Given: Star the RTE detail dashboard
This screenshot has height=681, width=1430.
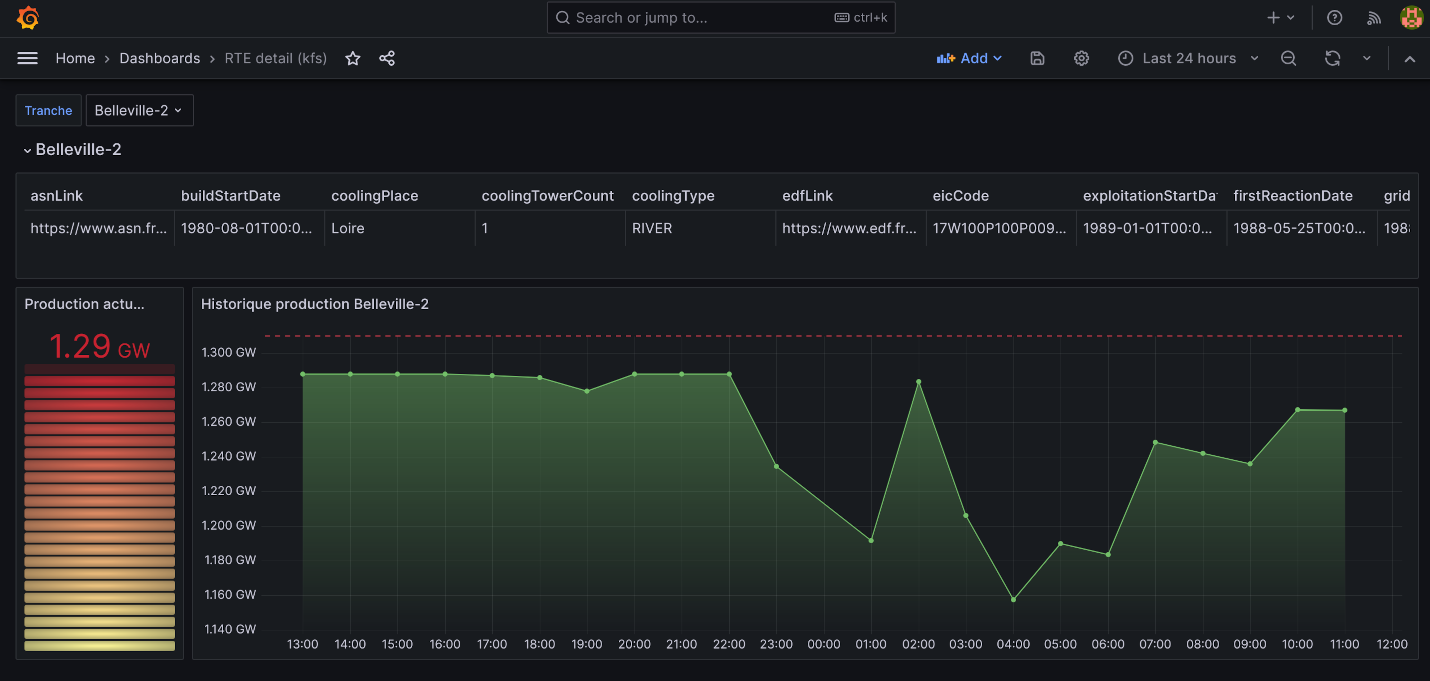Looking at the screenshot, I should point(353,59).
